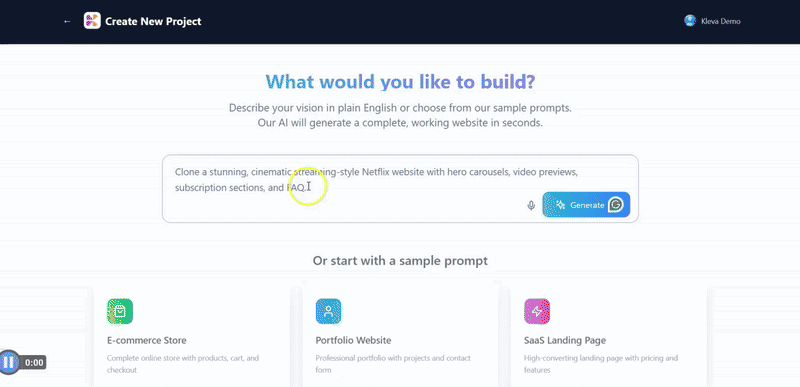Click the Grammarly icon on Generate button
This screenshot has height=387, width=800.
tap(616, 205)
